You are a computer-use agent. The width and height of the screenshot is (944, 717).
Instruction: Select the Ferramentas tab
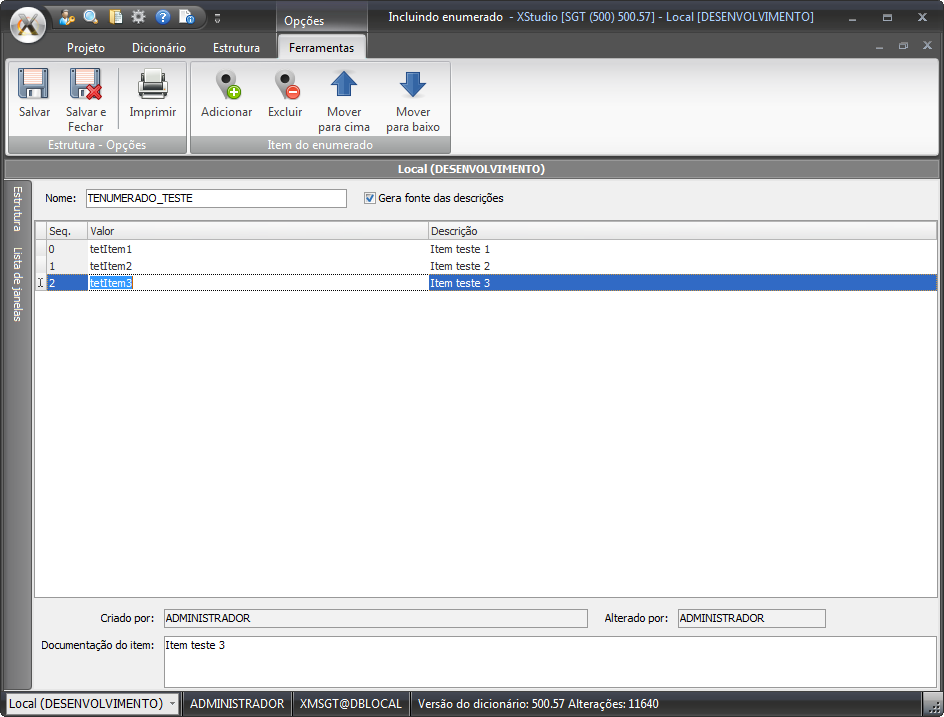coord(321,48)
